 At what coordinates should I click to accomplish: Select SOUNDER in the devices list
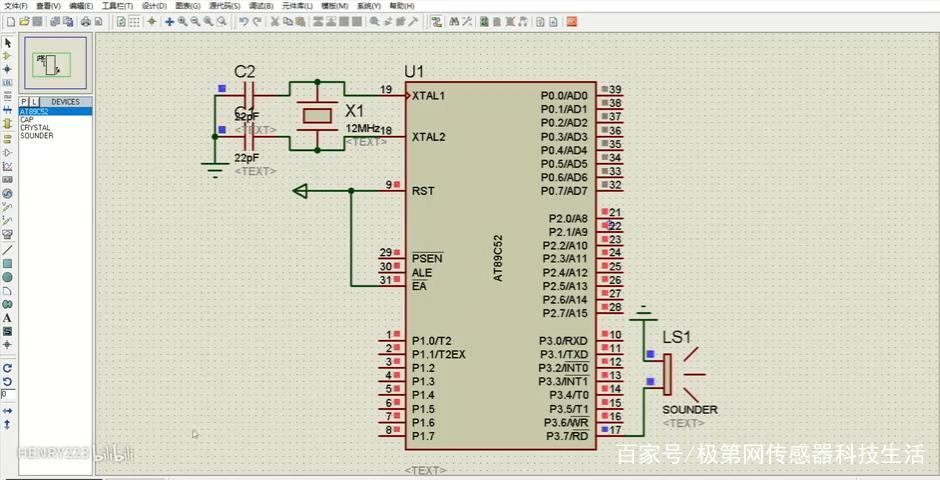click(x=56, y=135)
